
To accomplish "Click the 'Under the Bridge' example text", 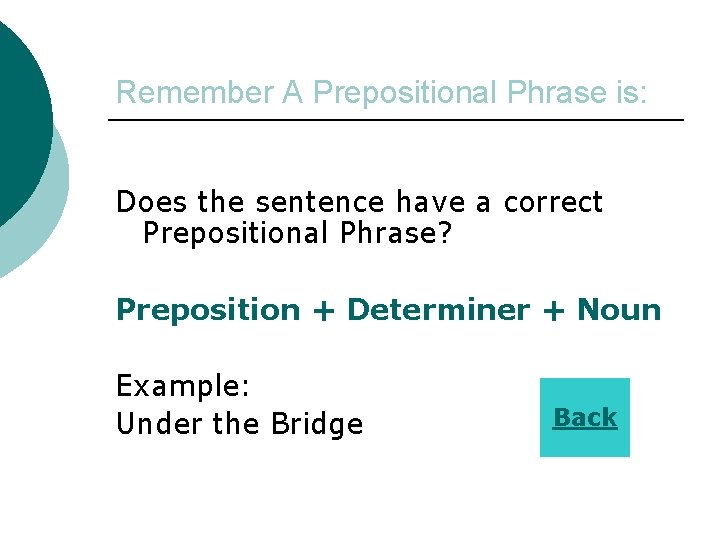I will [x=239, y=424].
